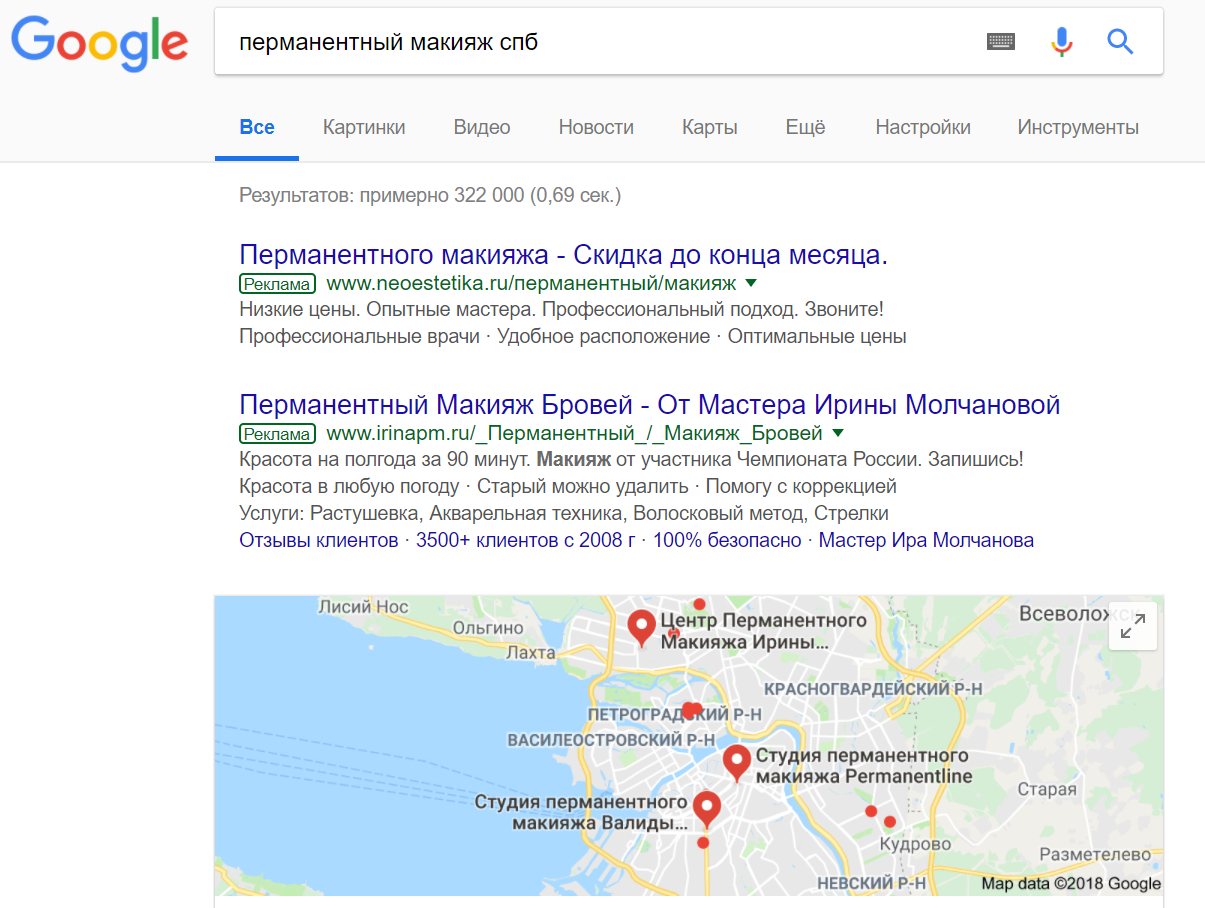Screen dimensions: 1205x908
Task: Click the КРАСНОГВАРДЕЙСКИЙ Р-Н map label
Action: 873,689
